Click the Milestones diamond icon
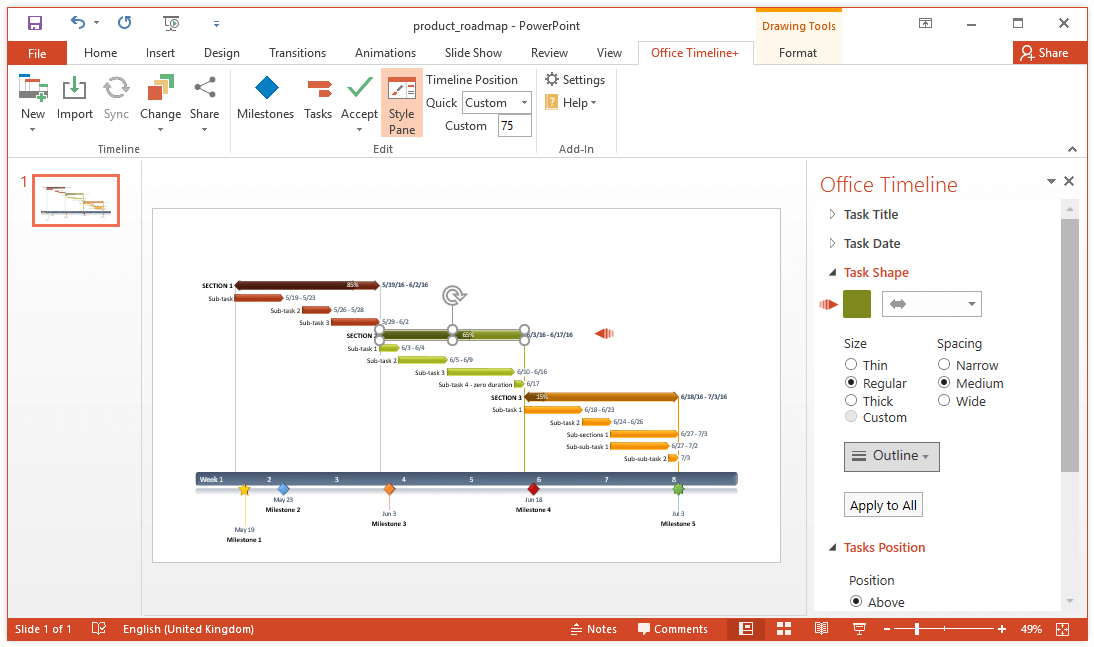 [x=265, y=90]
